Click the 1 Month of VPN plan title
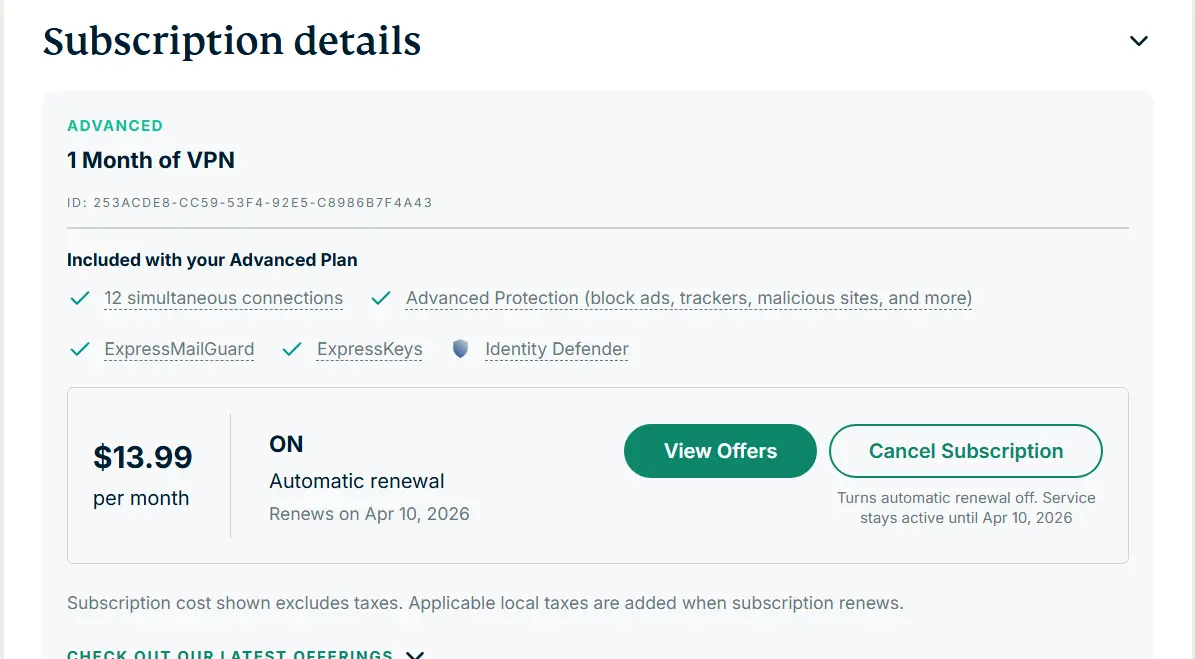Viewport: 1195px width, 659px height. tap(151, 160)
